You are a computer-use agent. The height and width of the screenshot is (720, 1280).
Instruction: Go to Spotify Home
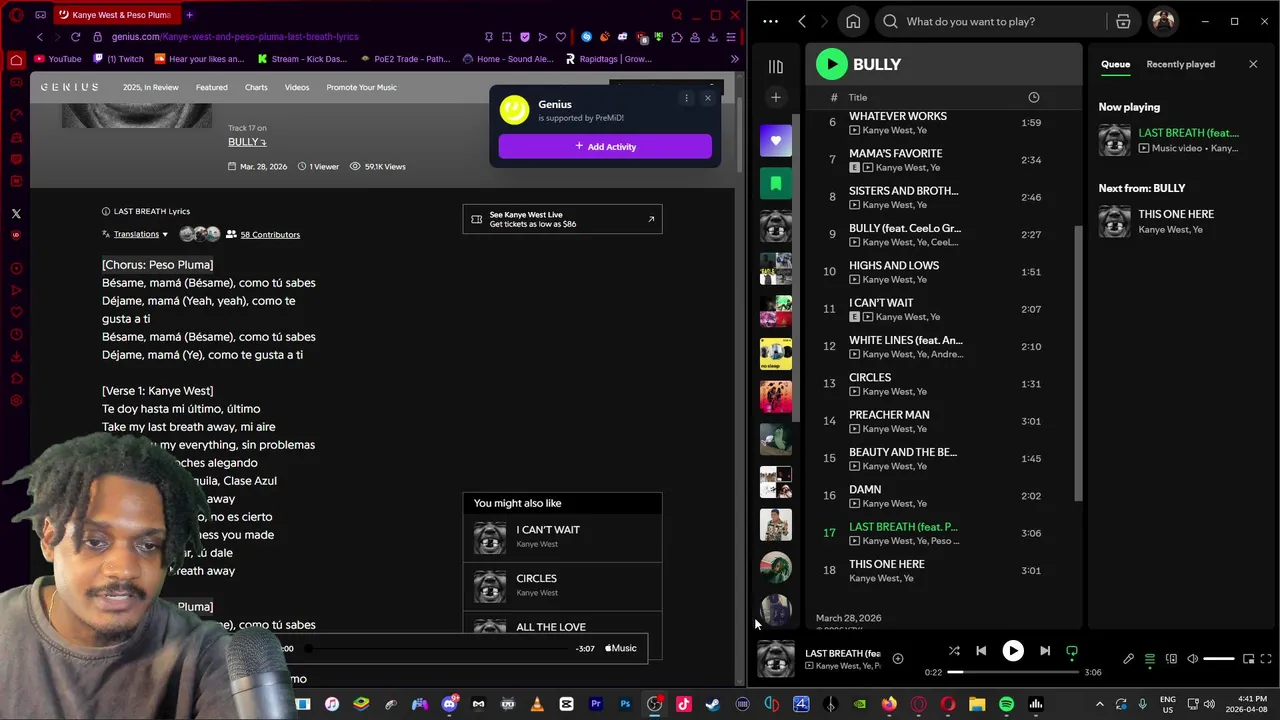[x=853, y=21]
